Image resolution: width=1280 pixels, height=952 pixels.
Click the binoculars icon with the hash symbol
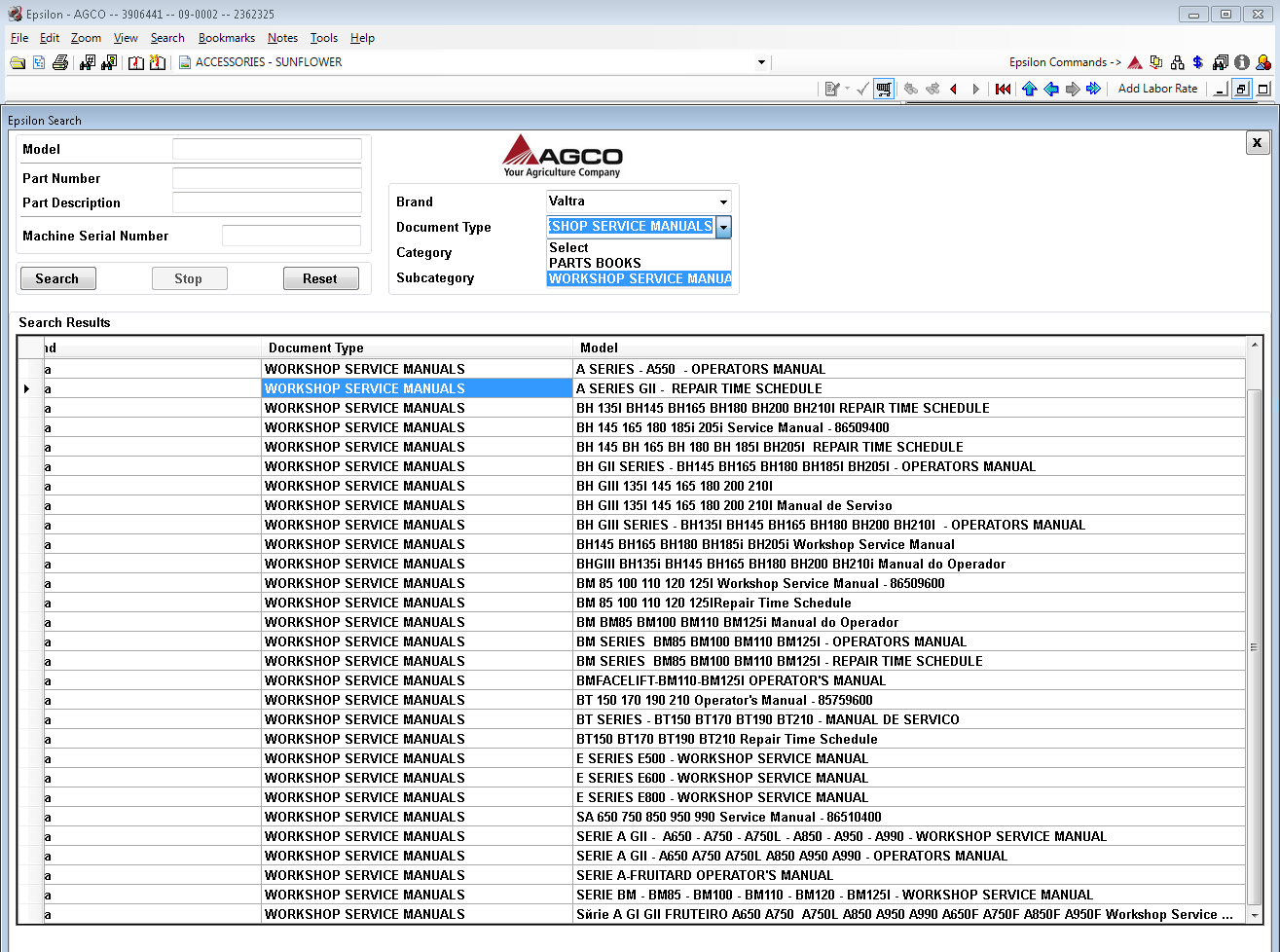pos(88,62)
